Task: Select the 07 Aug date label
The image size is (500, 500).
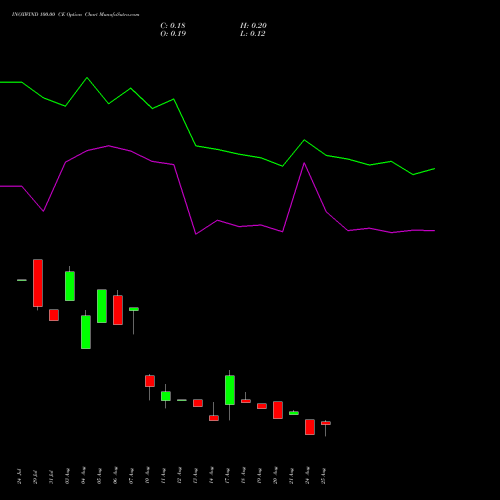Action: [x=131, y=476]
